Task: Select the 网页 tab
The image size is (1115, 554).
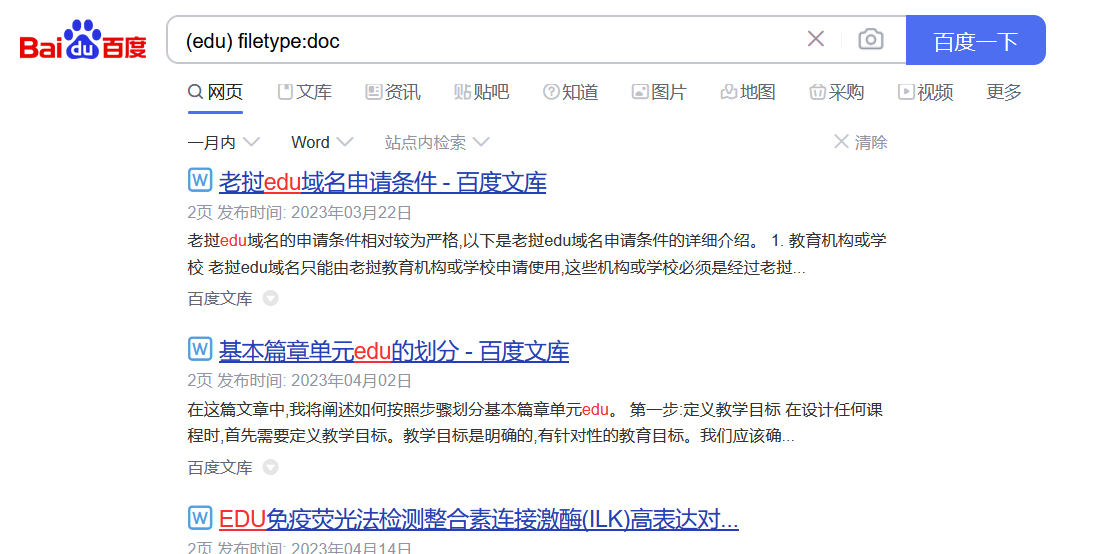Action: tap(215, 92)
